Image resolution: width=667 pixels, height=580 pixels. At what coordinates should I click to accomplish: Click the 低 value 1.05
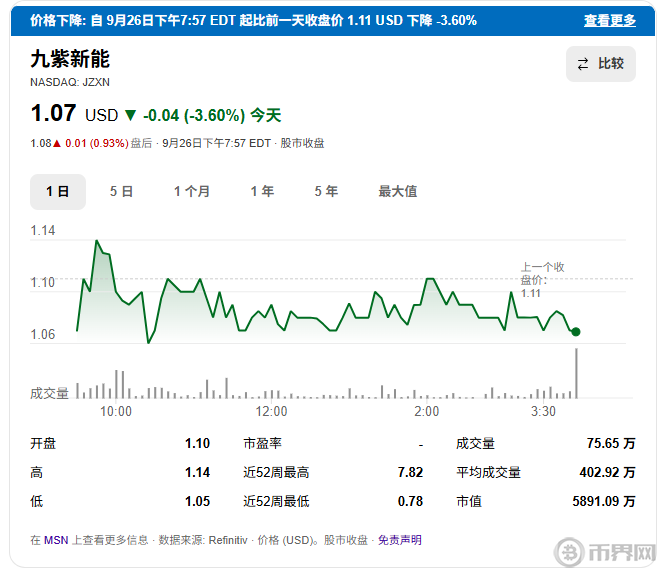pyautogui.click(x=197, y=501)
